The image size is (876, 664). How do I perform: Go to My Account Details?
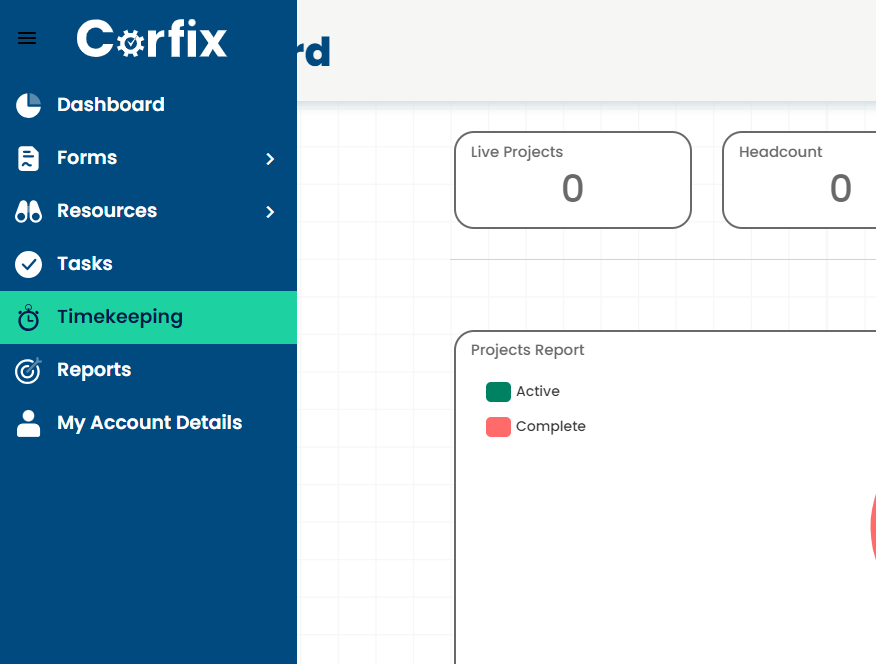(x=149, y=423)
